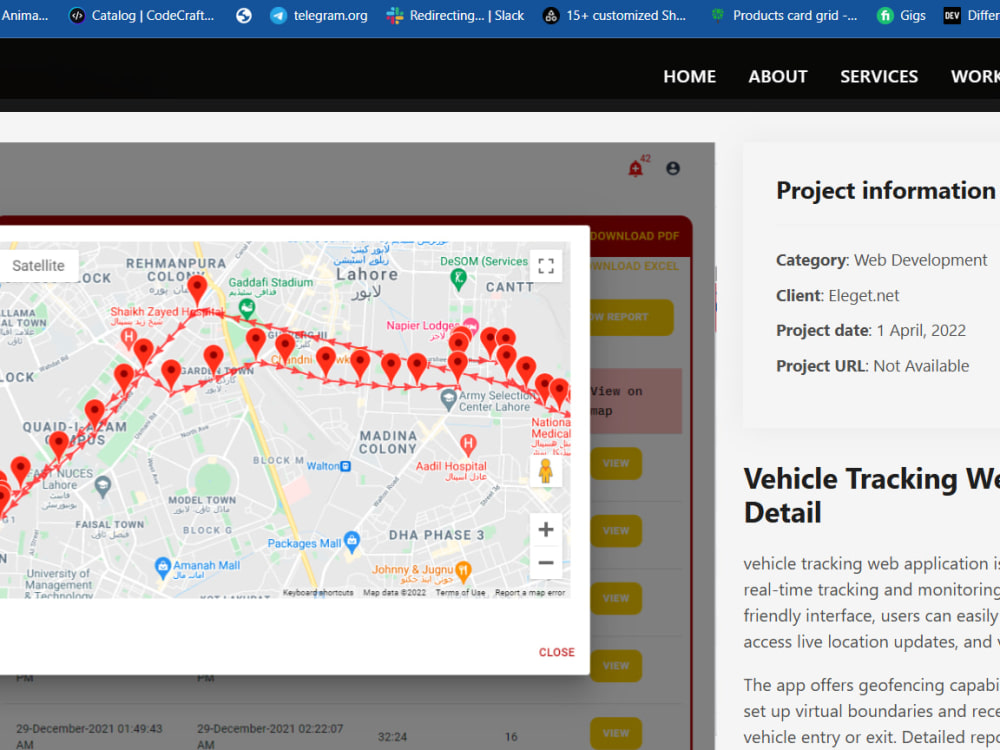Click the Aadil Hospital marker
This screenshot has width=1000, height=750.
[x=468, y=445]
